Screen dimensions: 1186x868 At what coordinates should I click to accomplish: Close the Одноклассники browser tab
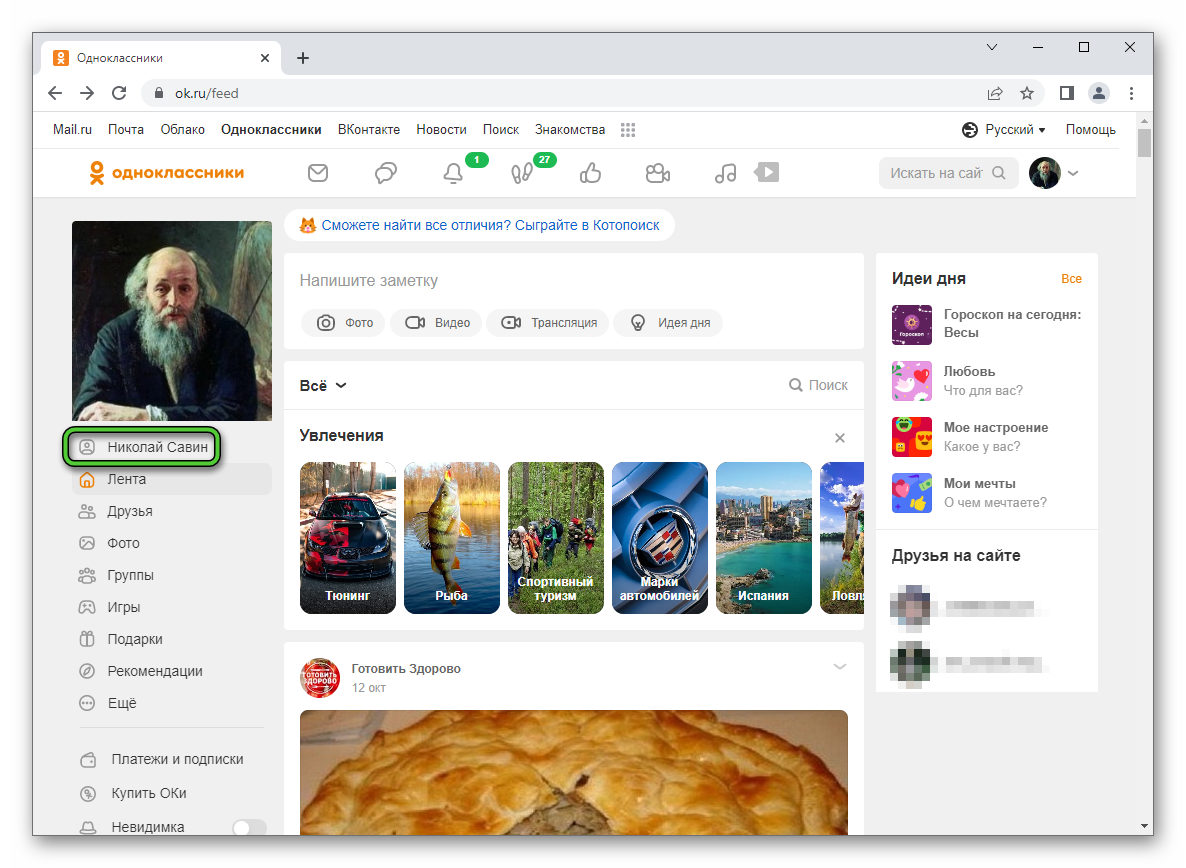click(265, 57)
